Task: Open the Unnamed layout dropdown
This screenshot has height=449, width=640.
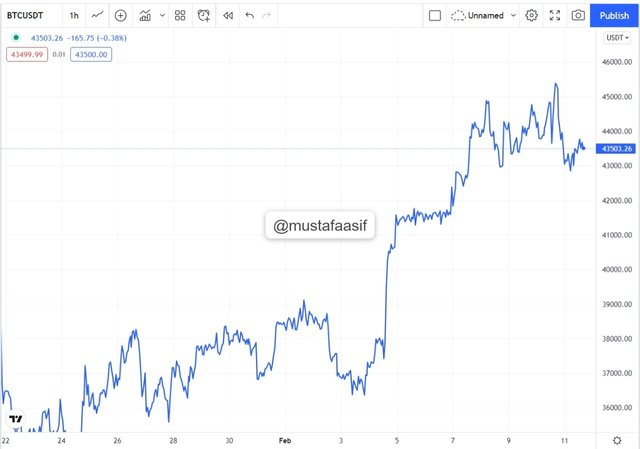Action: (x=484, y=16)
